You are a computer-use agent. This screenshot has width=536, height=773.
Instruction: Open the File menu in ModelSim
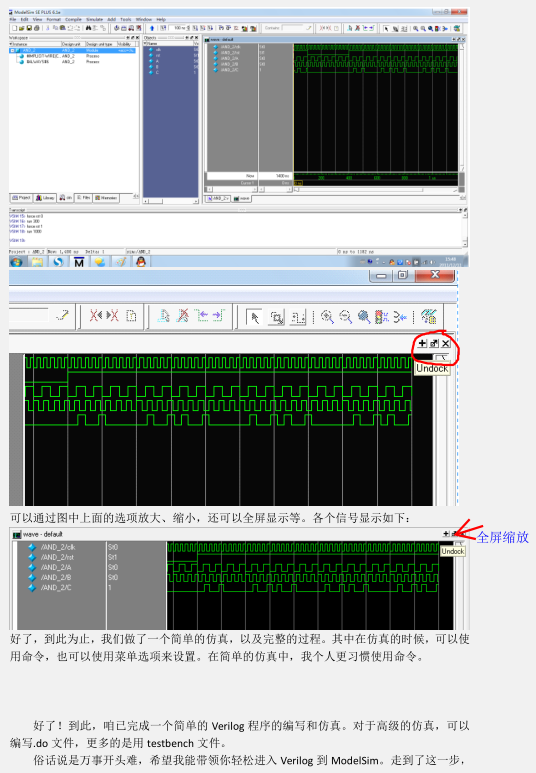click(x=13, y=19)
